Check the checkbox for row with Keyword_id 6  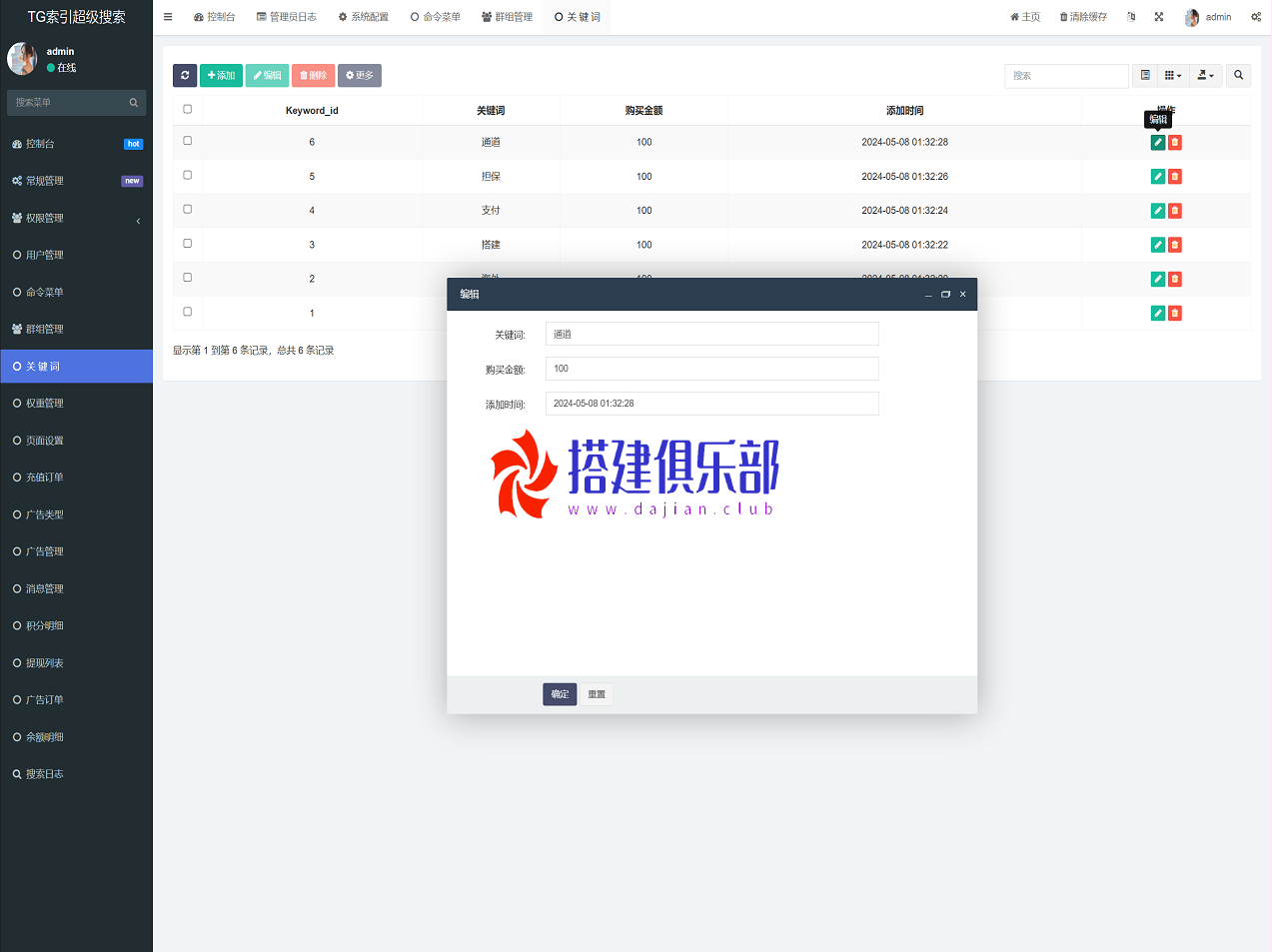click(187, 141)
